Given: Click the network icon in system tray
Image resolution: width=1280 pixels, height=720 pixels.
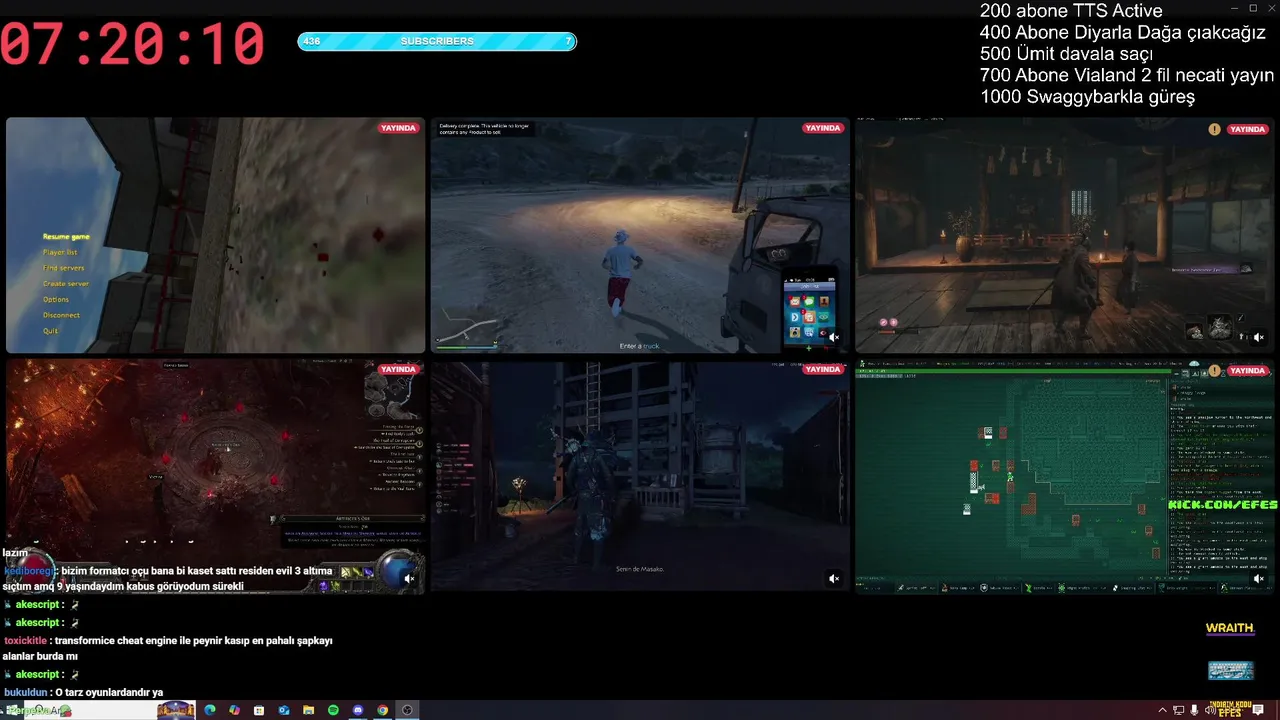Looking at the screenshot, I should pyautogui.click(x=1179, y=710).
